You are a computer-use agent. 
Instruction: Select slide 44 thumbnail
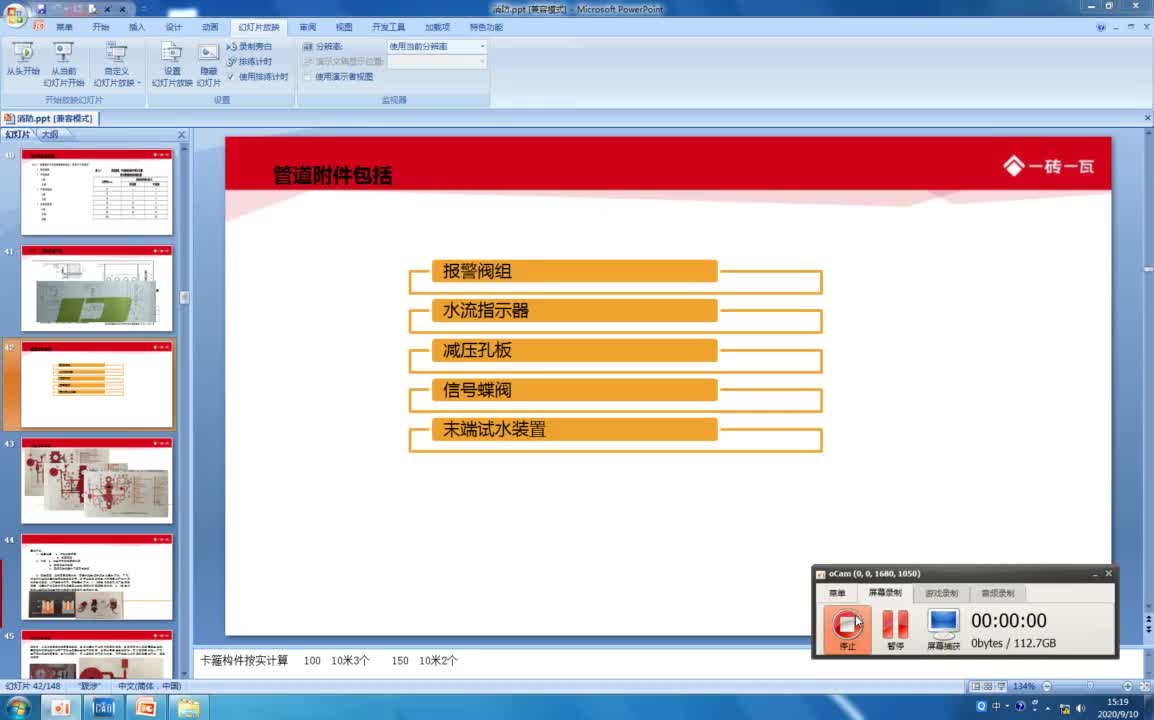pos(97,577)
